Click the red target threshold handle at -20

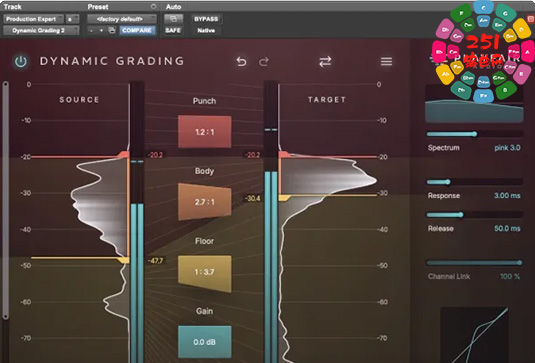point(285,155)
